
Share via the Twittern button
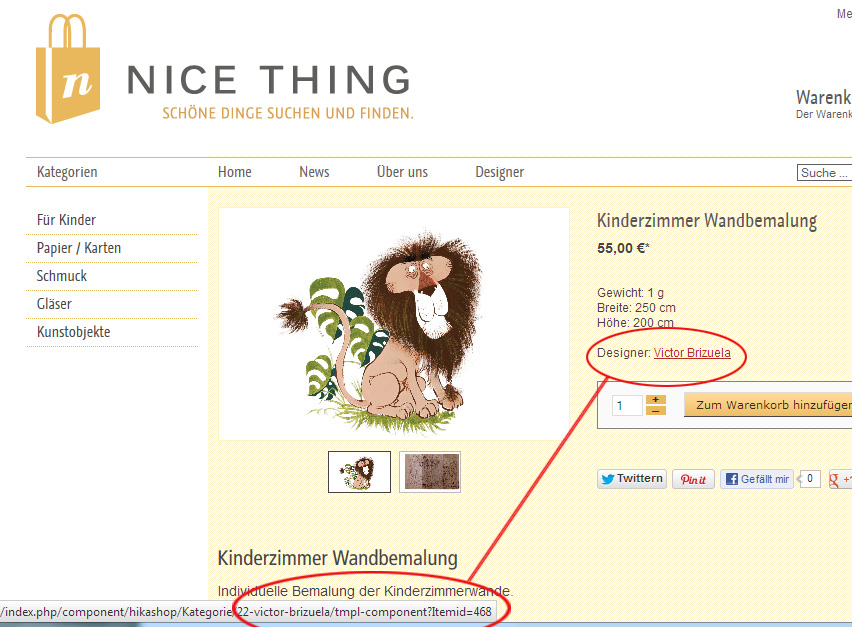click(631, 479)
